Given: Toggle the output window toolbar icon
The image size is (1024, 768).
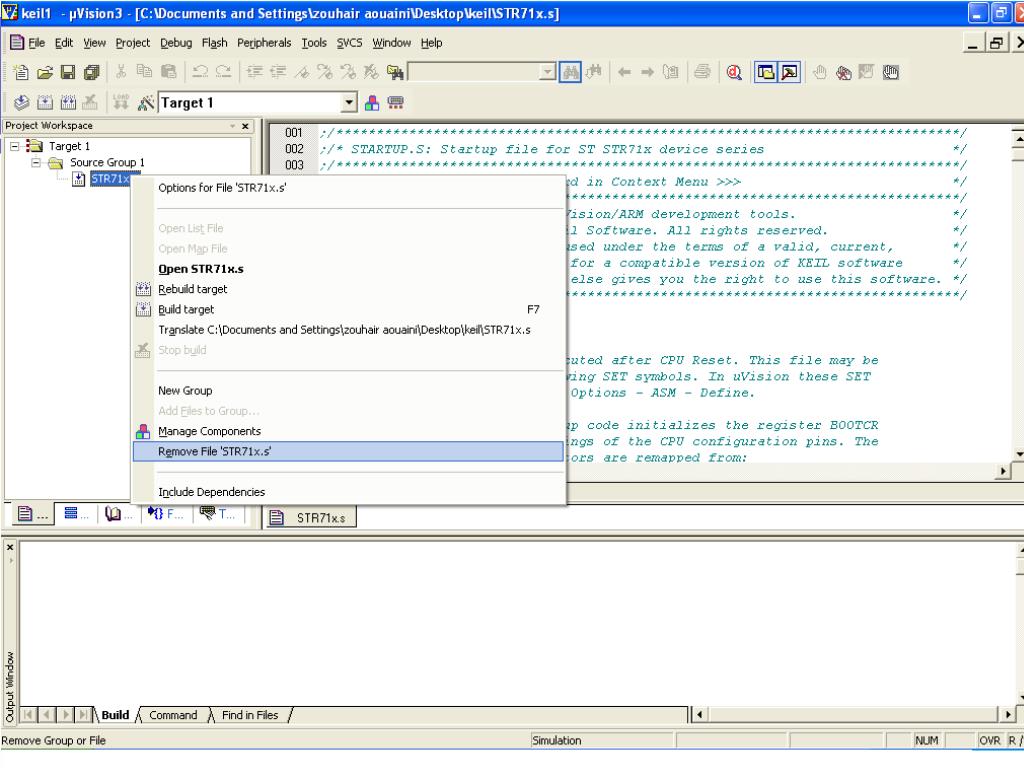Looking at the screenshot, I should pos(790,72).
